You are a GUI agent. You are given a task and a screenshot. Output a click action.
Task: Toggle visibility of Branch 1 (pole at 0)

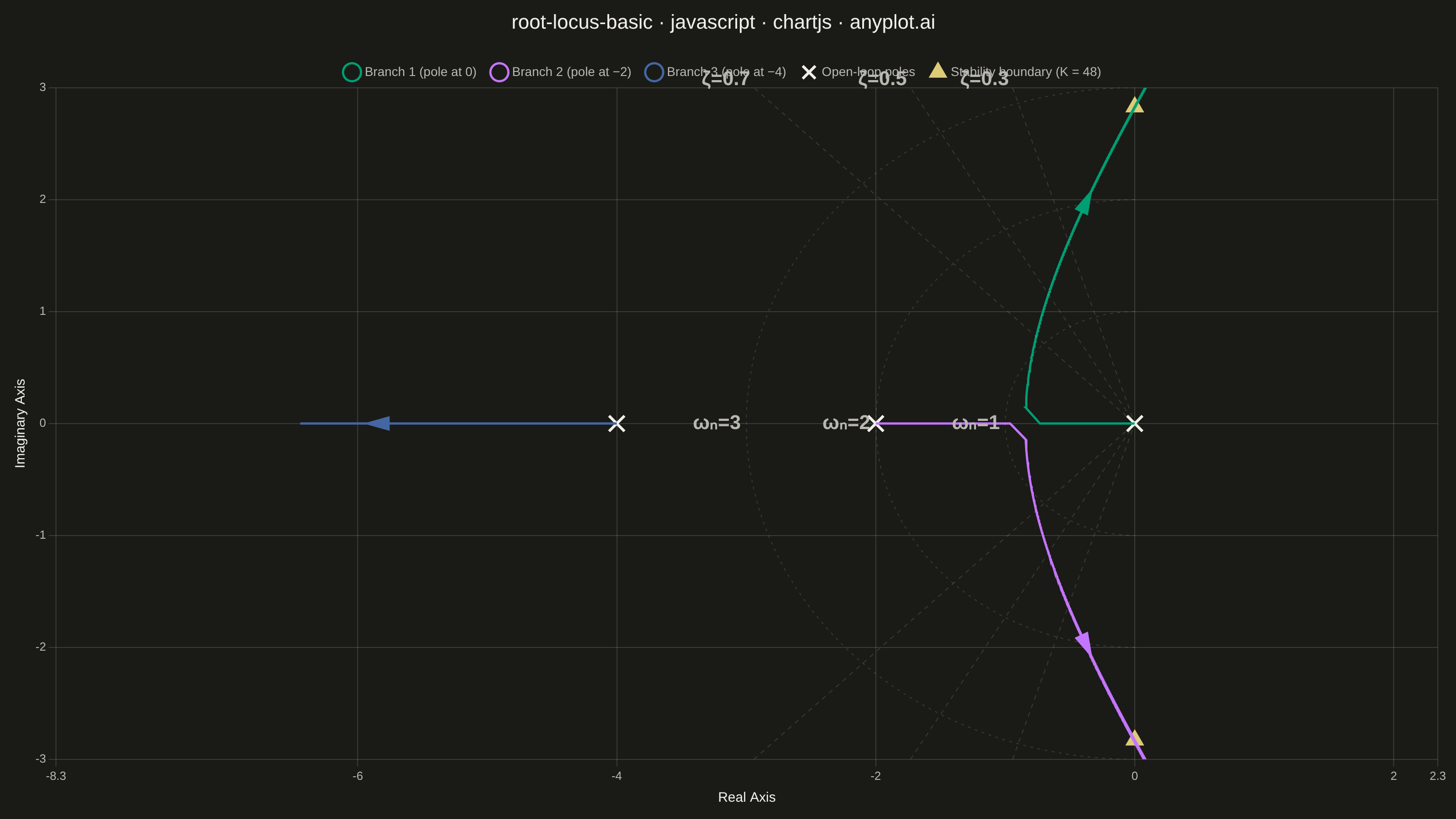420,72
